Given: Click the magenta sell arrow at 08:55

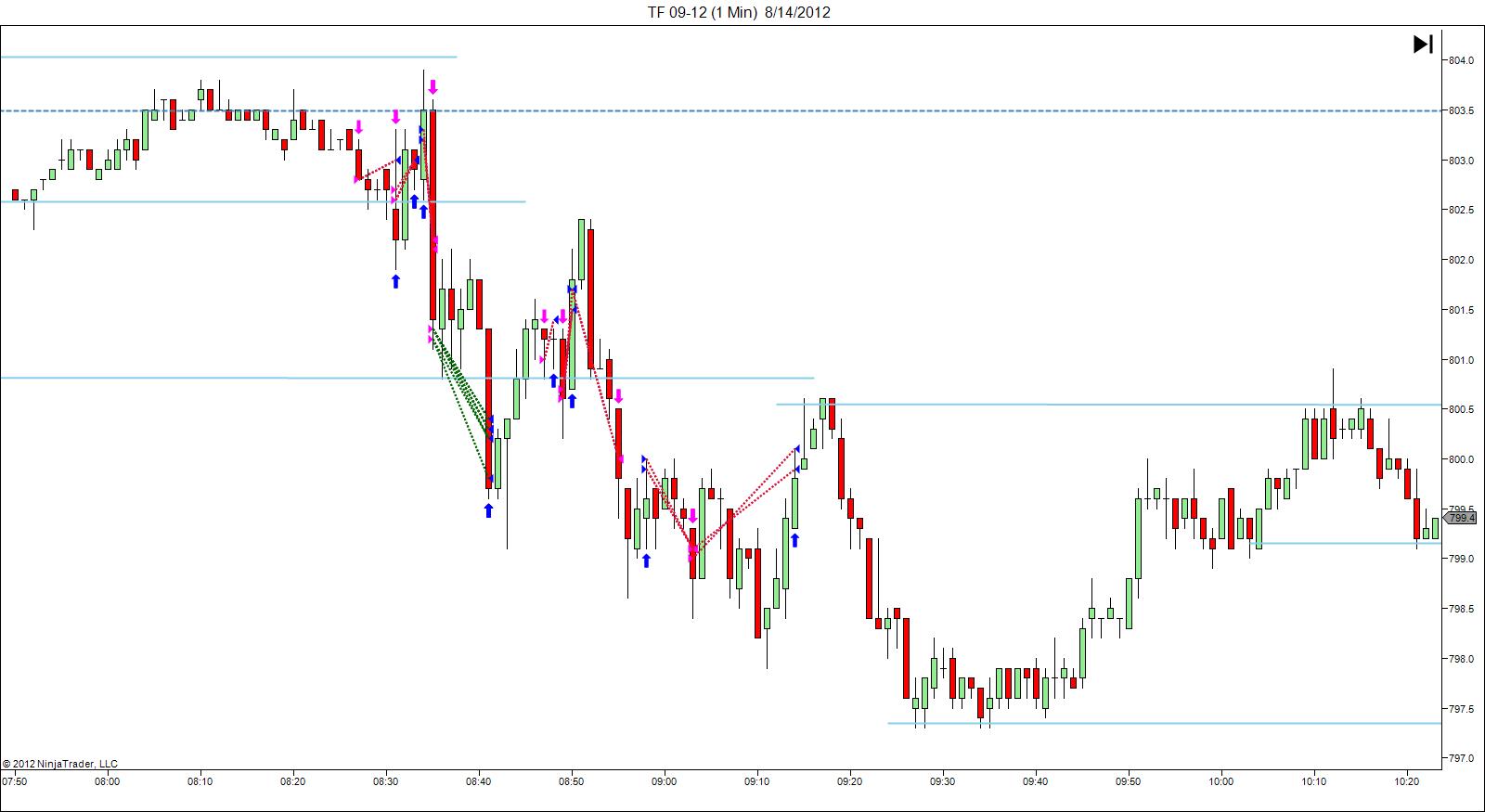Looking at the screenshot, I should (618, 396).
